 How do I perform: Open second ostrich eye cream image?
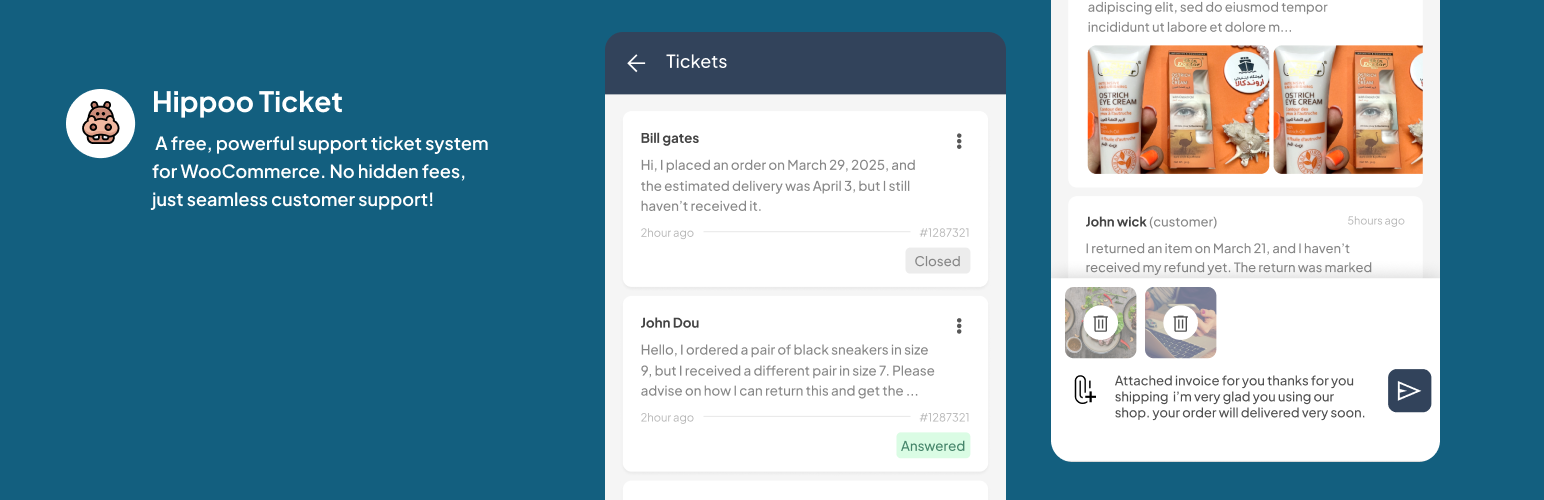point(1348,110)
